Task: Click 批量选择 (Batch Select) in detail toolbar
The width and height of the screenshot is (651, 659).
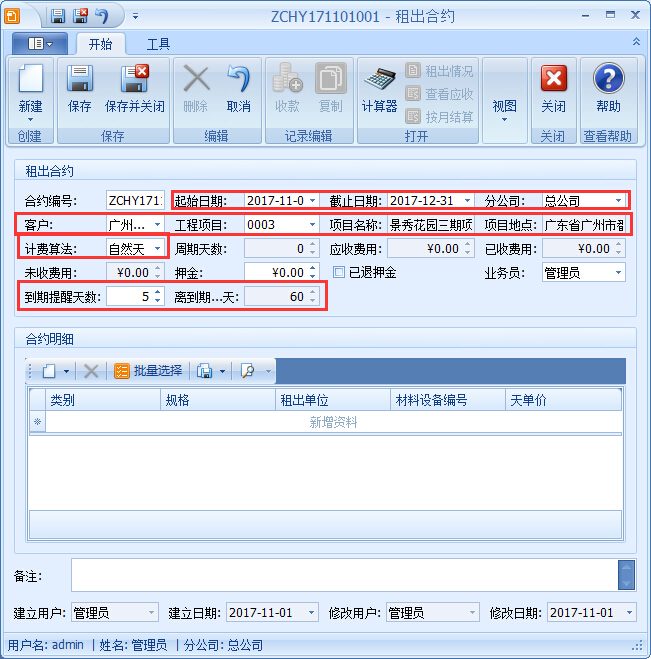Action: (x=149, y=371)
